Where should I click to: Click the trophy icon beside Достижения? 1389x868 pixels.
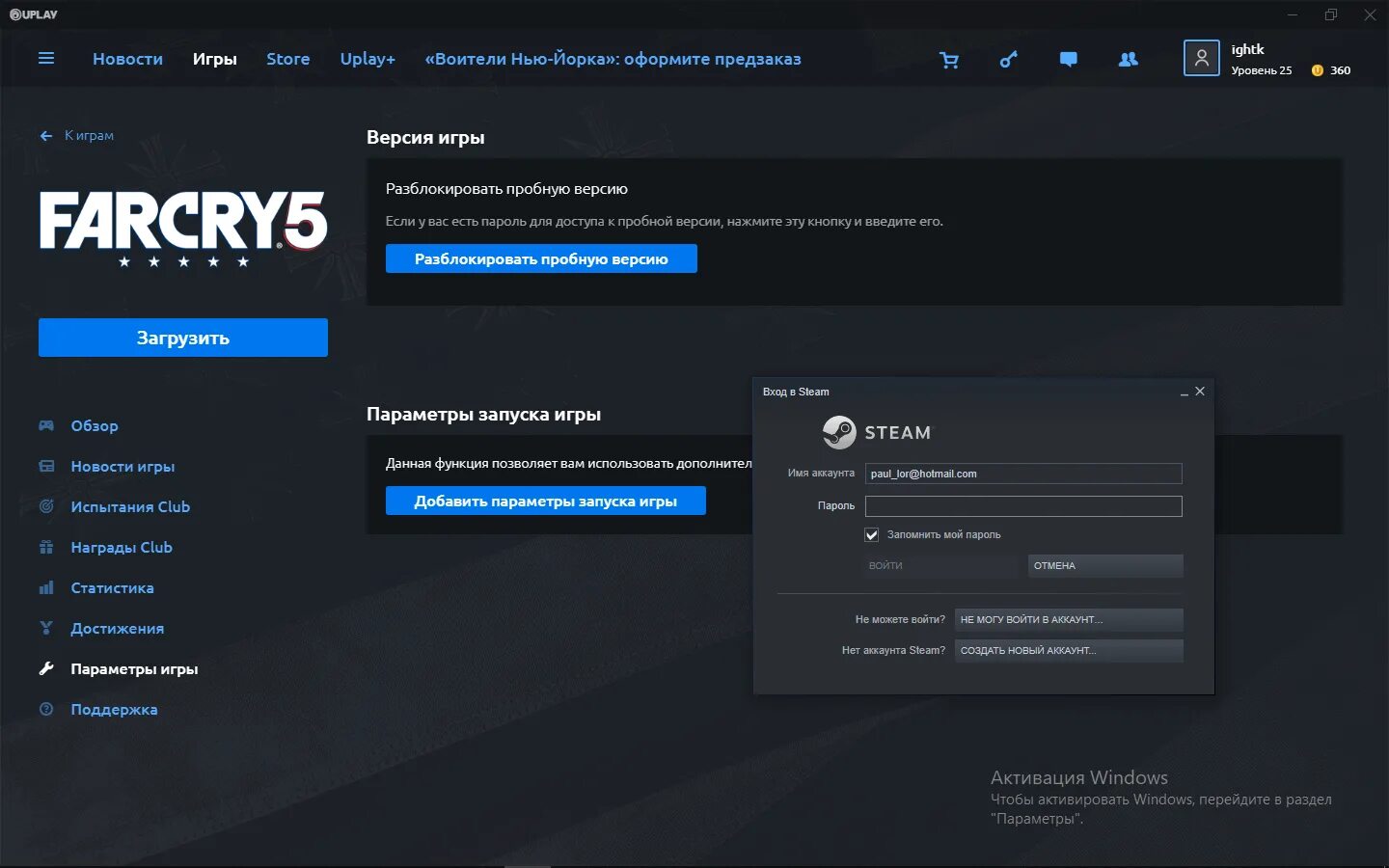[x=46, y=628]
